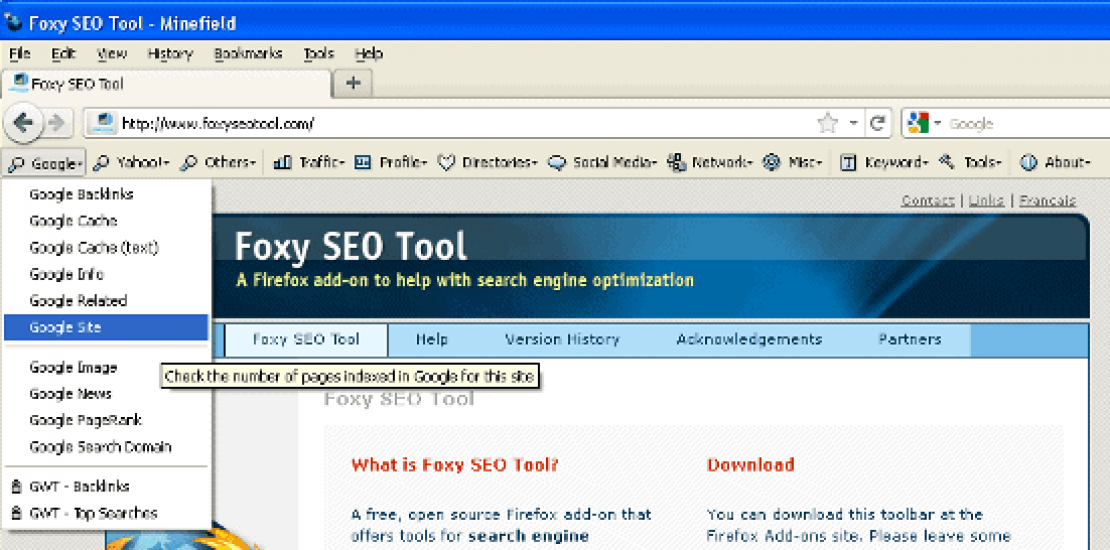Click the Google search engine icon
The image size is (1110, 550).
point(918,124)
